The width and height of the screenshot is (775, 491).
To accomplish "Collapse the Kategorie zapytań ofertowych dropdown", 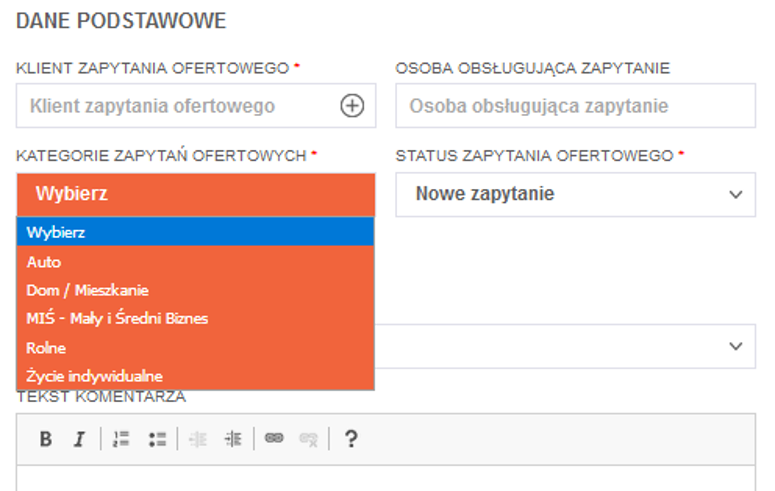I will [196, 194].
